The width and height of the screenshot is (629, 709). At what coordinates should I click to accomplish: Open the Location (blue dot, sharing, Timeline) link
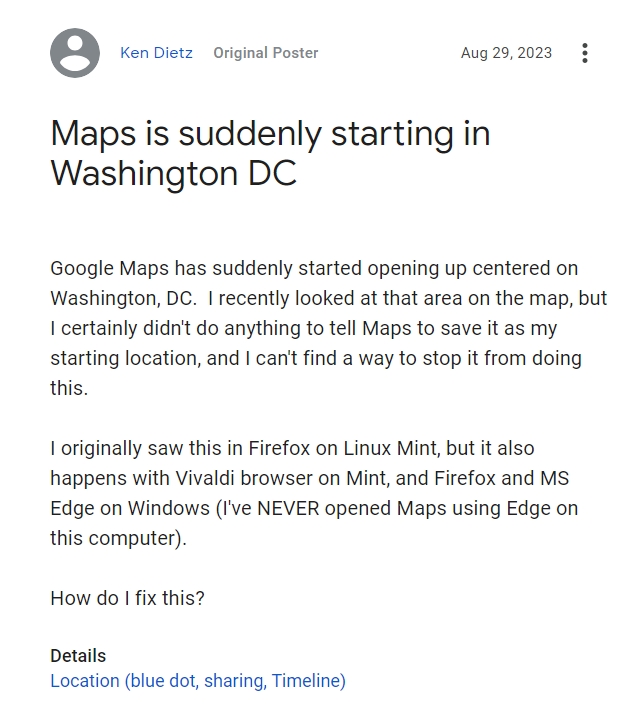pyautogui.click(x=198, y=681)
